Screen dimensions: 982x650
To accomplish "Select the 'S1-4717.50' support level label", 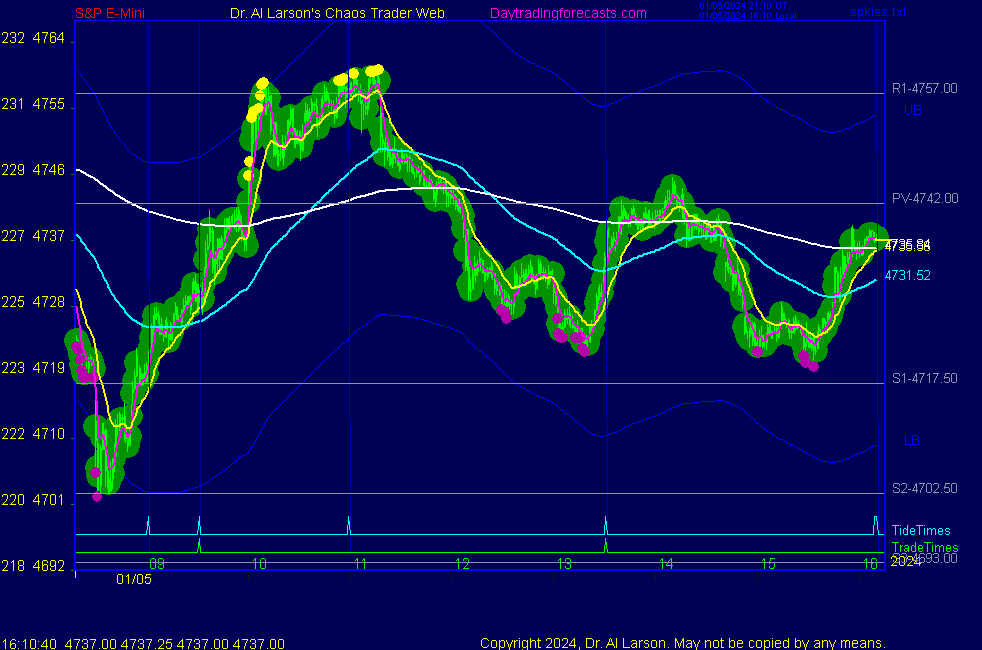I will (924, 378).
